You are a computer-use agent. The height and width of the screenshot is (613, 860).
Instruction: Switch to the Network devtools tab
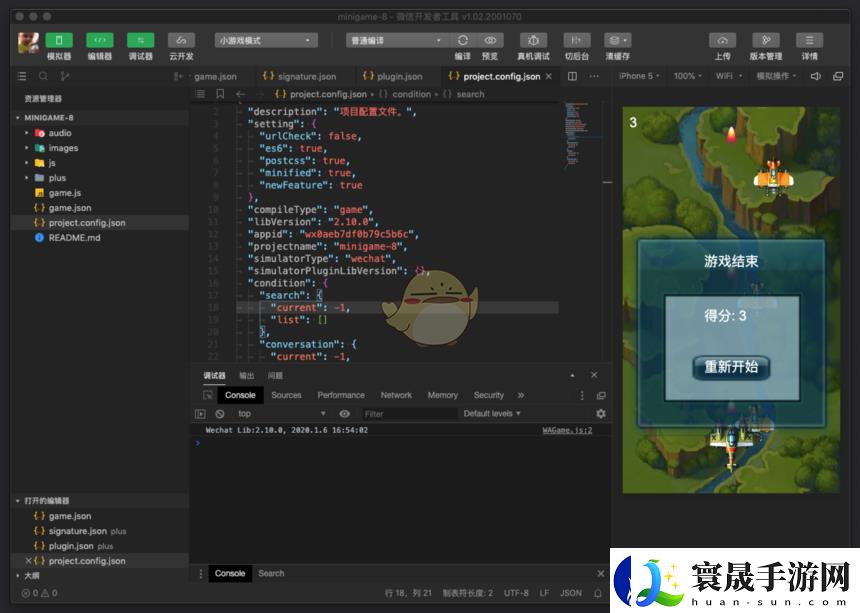pyautogui.click(x=396, y=395)
